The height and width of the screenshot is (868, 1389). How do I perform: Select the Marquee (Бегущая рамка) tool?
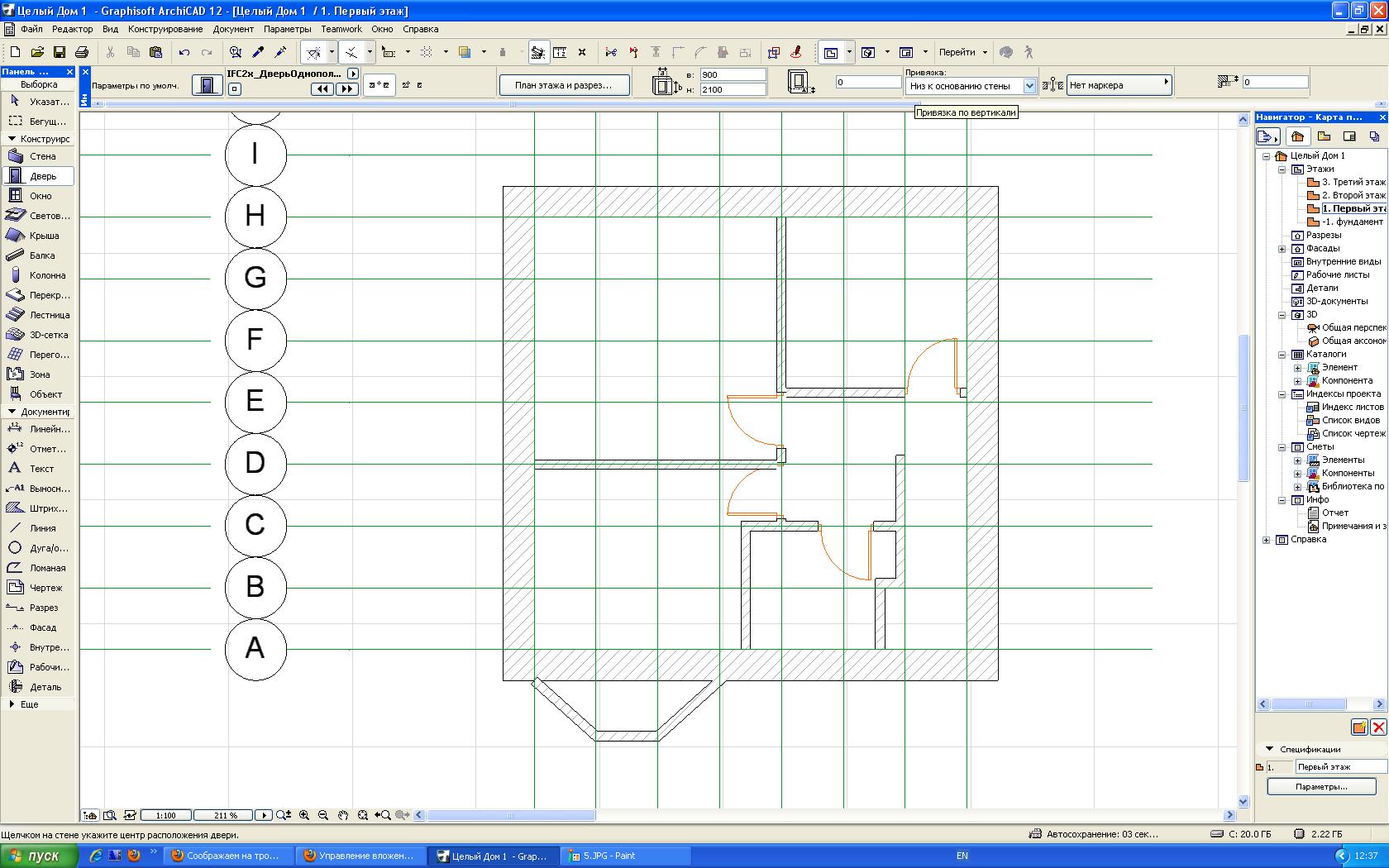click(38, 122)
